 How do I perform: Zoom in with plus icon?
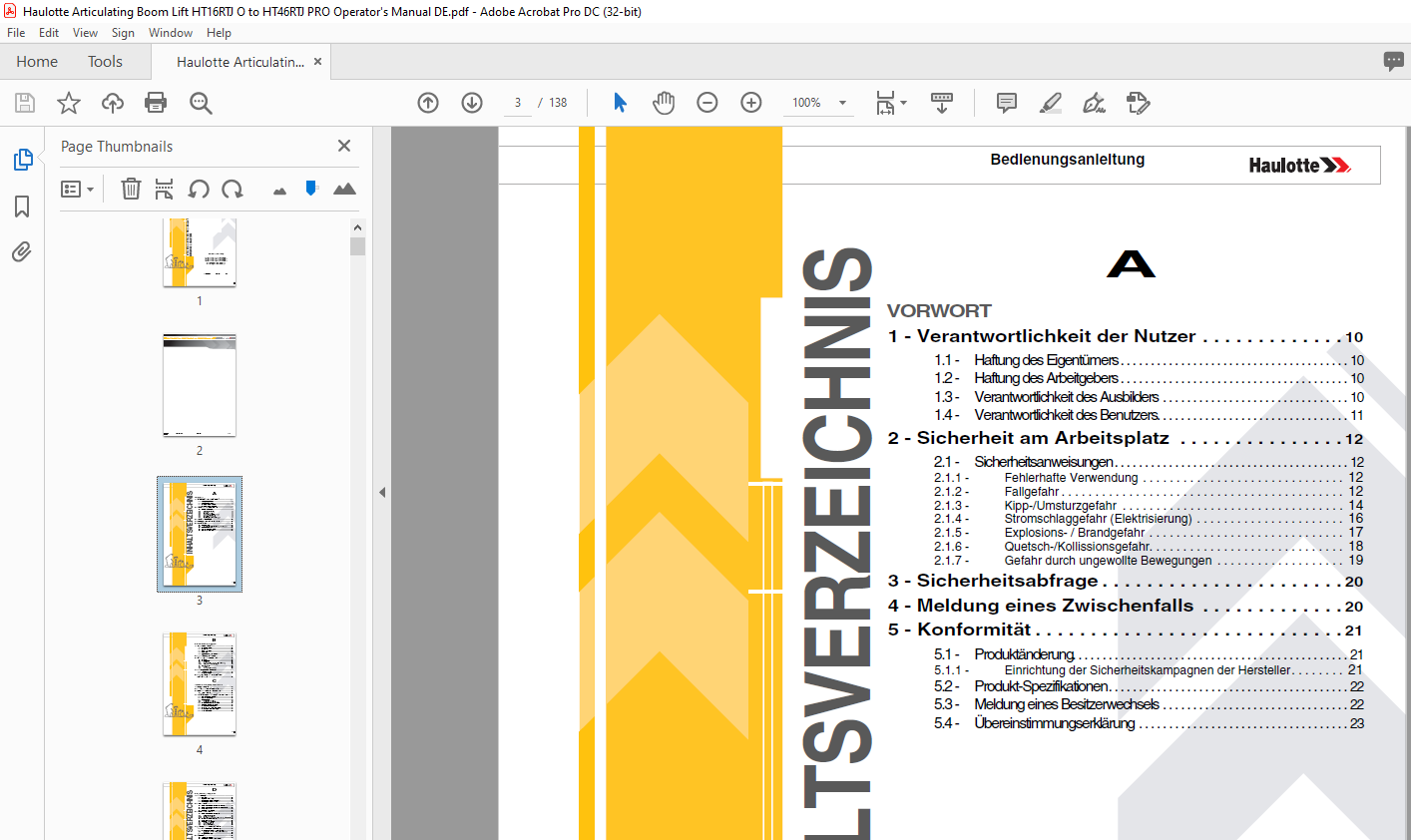[x=751, y=103]
